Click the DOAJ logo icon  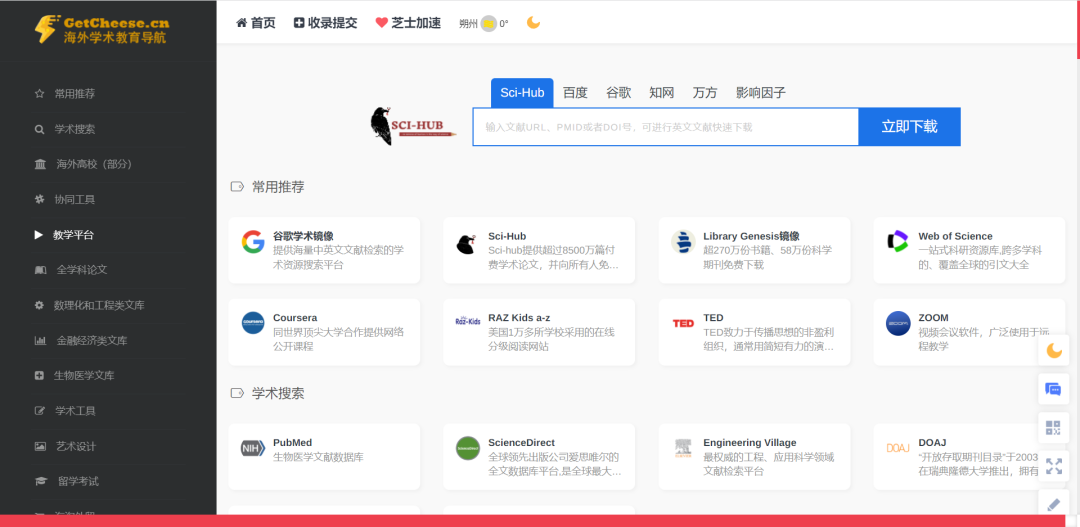[898, 448]
